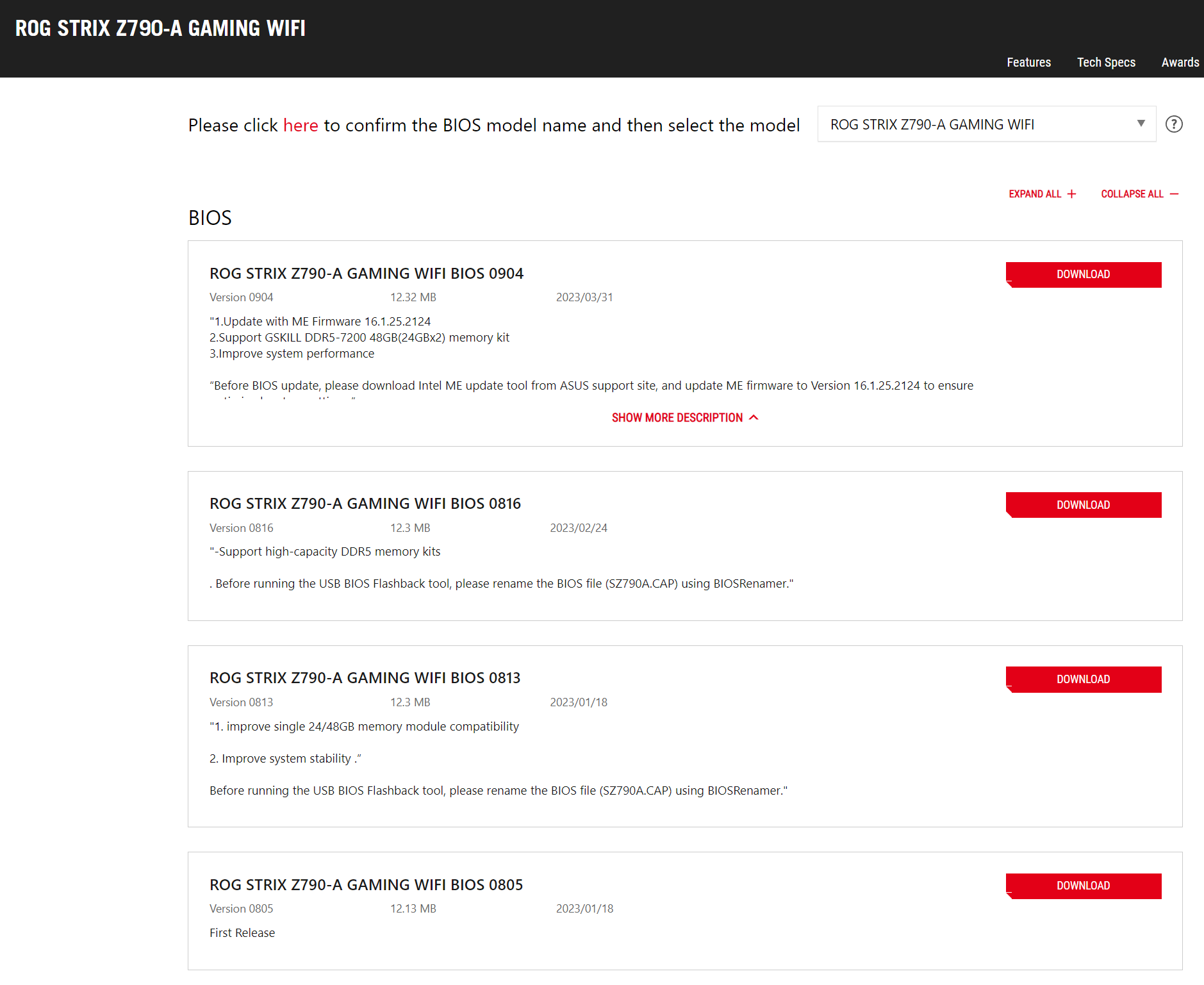1204x985 pixels.
Task: Click the 'Version 0904' text
Action: coord(242,297)
